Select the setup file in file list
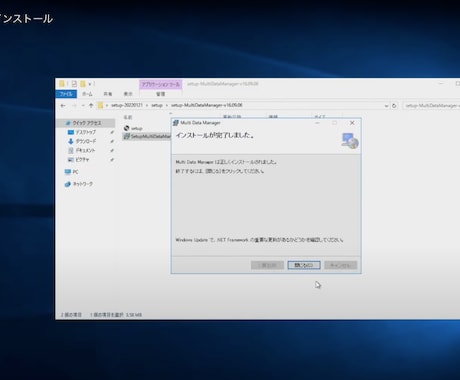Viewport: 460px width, 380px height. point(137,128)
